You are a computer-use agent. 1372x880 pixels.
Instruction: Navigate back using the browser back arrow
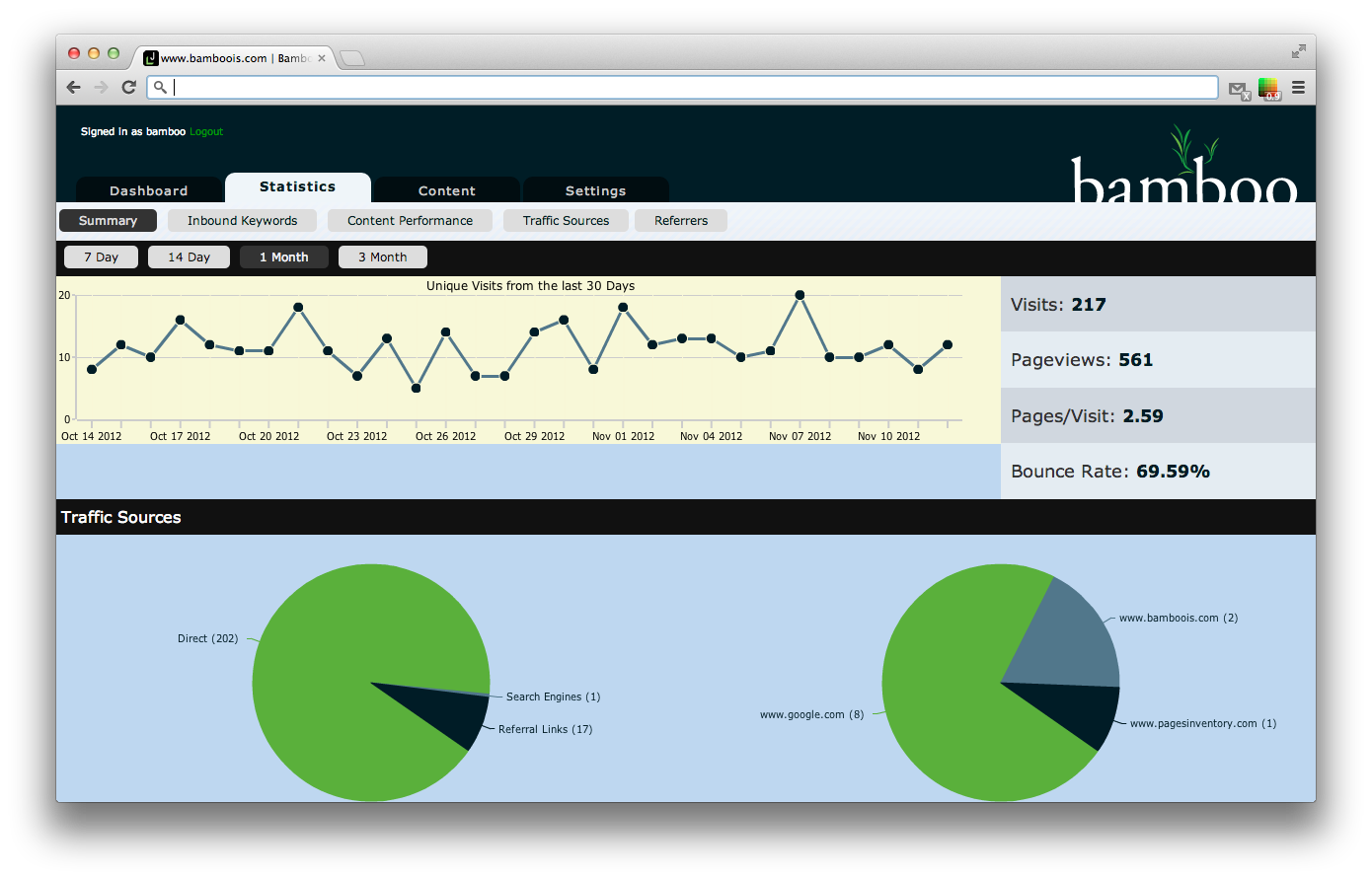[x=73, y=88]
